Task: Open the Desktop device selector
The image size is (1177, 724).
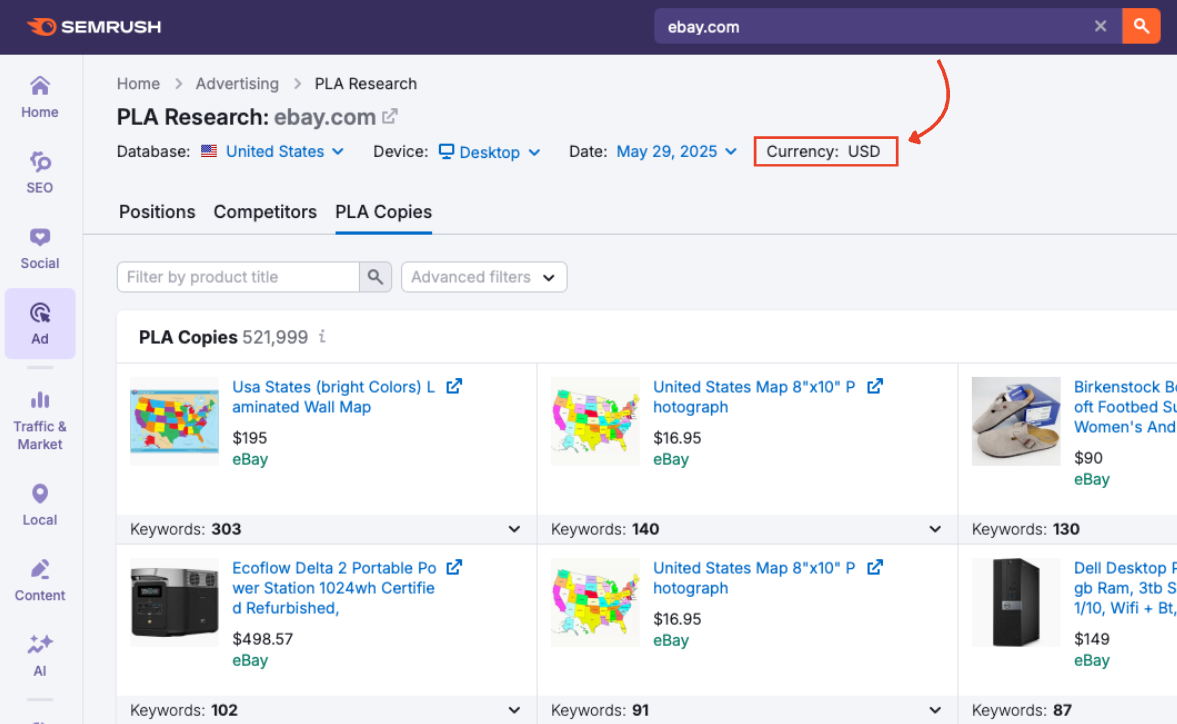Action: coord(489,151)
